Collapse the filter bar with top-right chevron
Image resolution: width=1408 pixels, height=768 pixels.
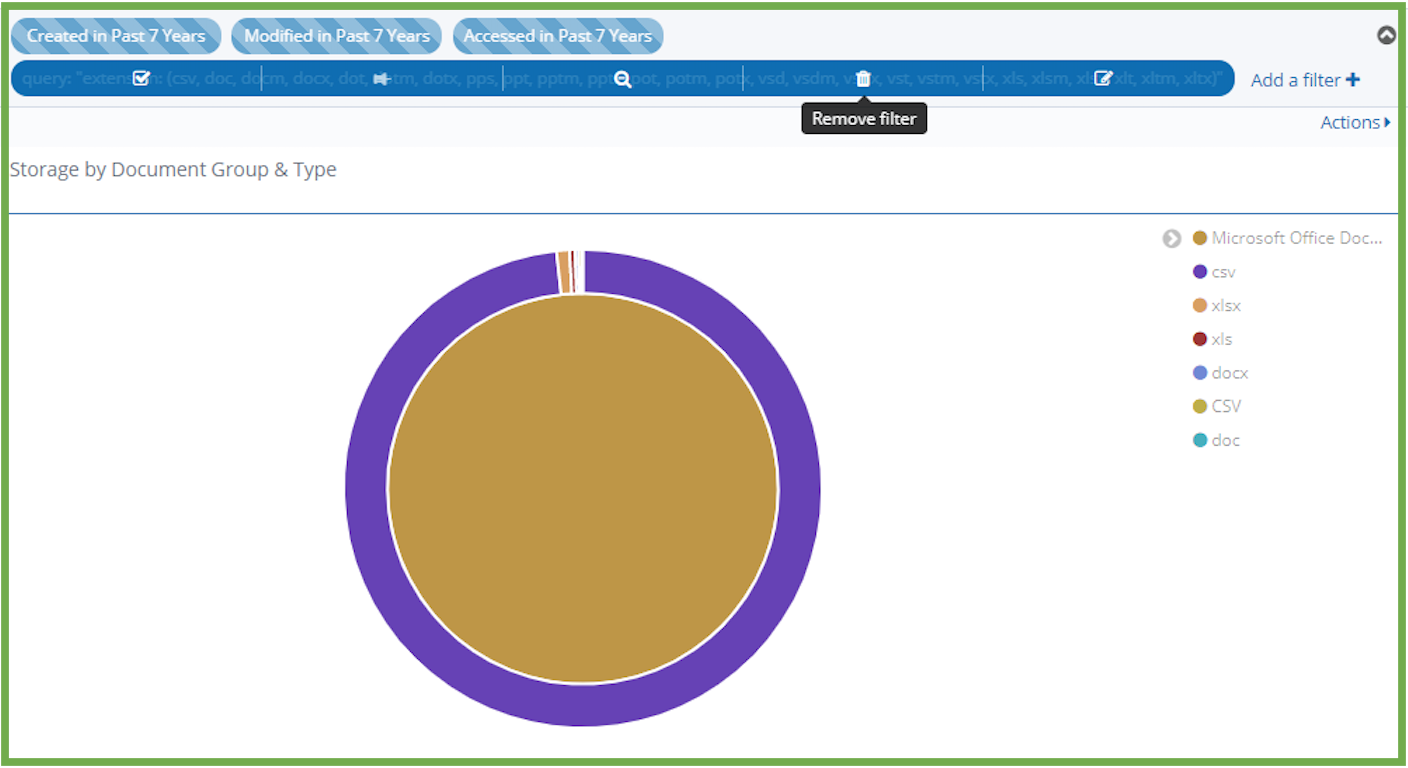(1386, 35)
